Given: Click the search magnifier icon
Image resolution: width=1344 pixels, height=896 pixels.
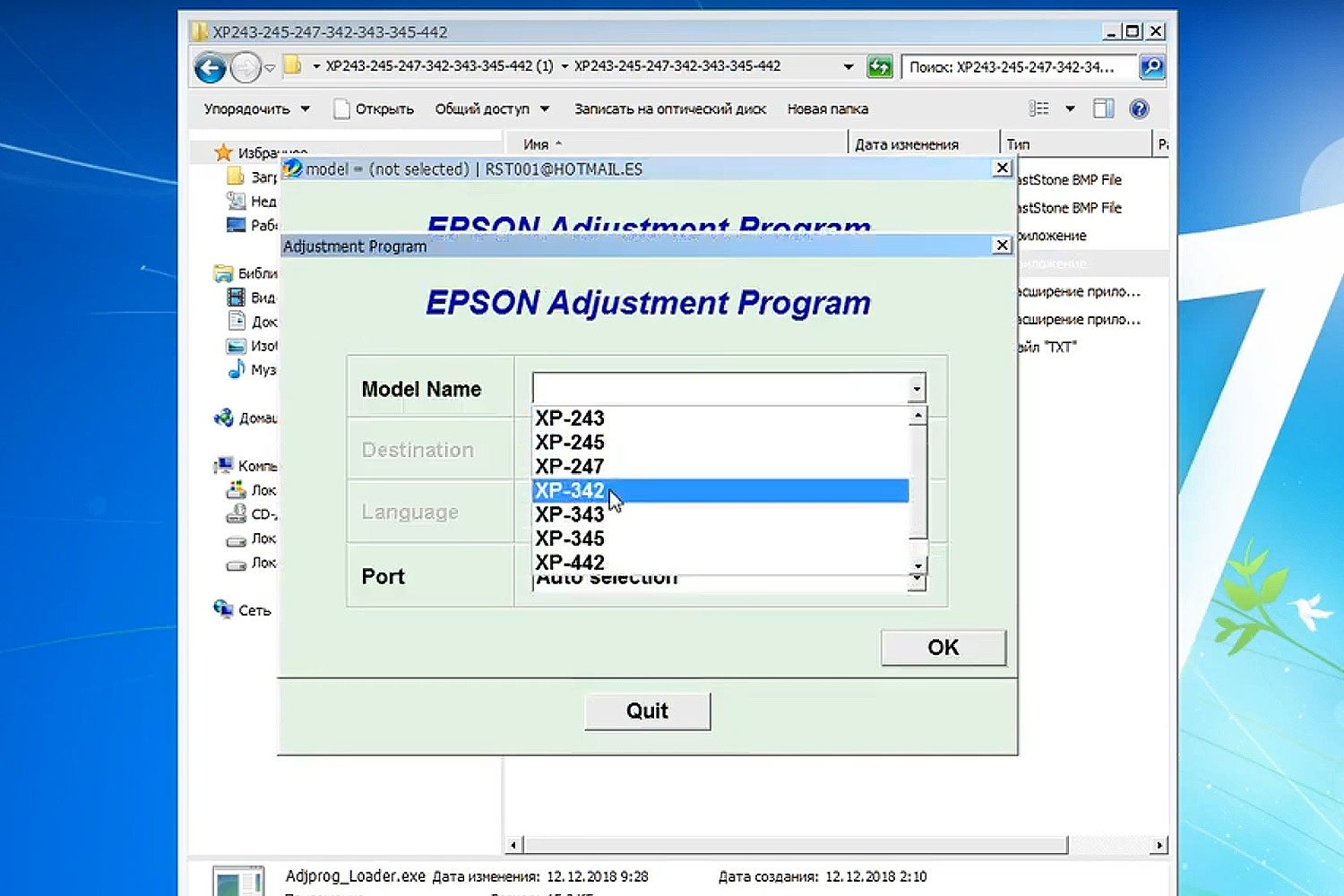Looking at the screenshot, I should [x=1151, y=66].
